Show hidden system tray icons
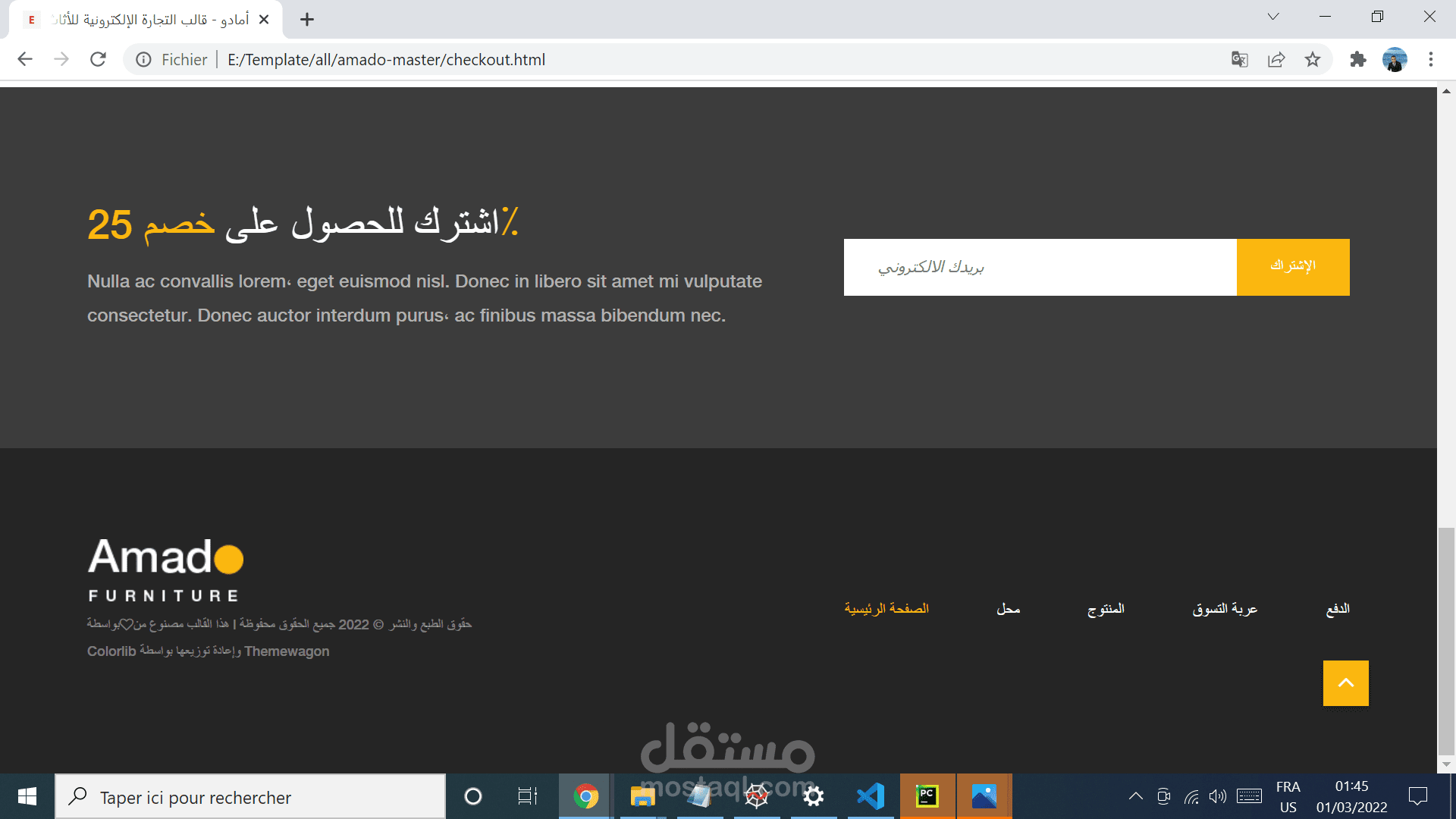 click(x=1135, y=796)
